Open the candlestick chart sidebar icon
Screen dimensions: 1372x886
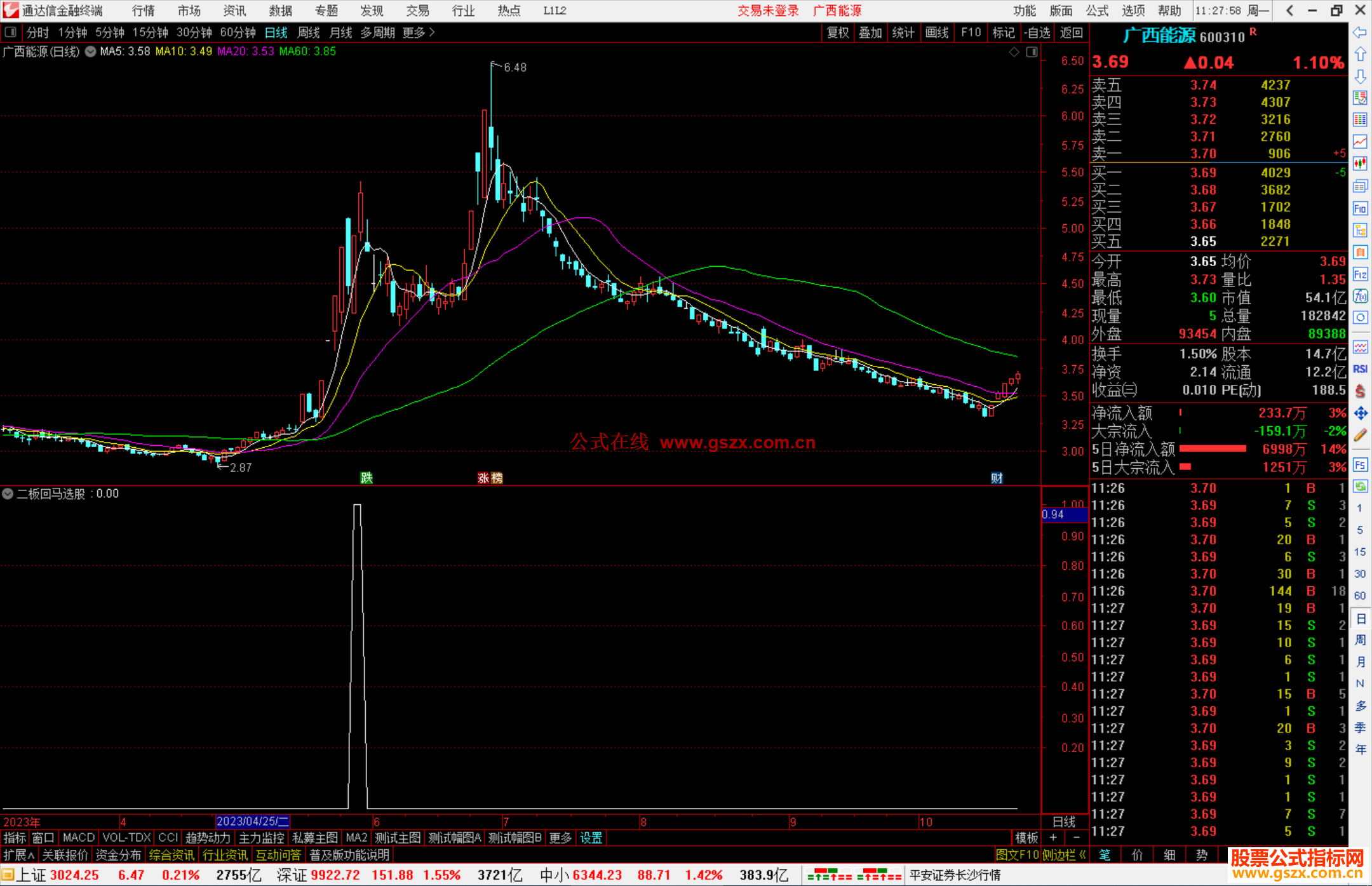1360,164
